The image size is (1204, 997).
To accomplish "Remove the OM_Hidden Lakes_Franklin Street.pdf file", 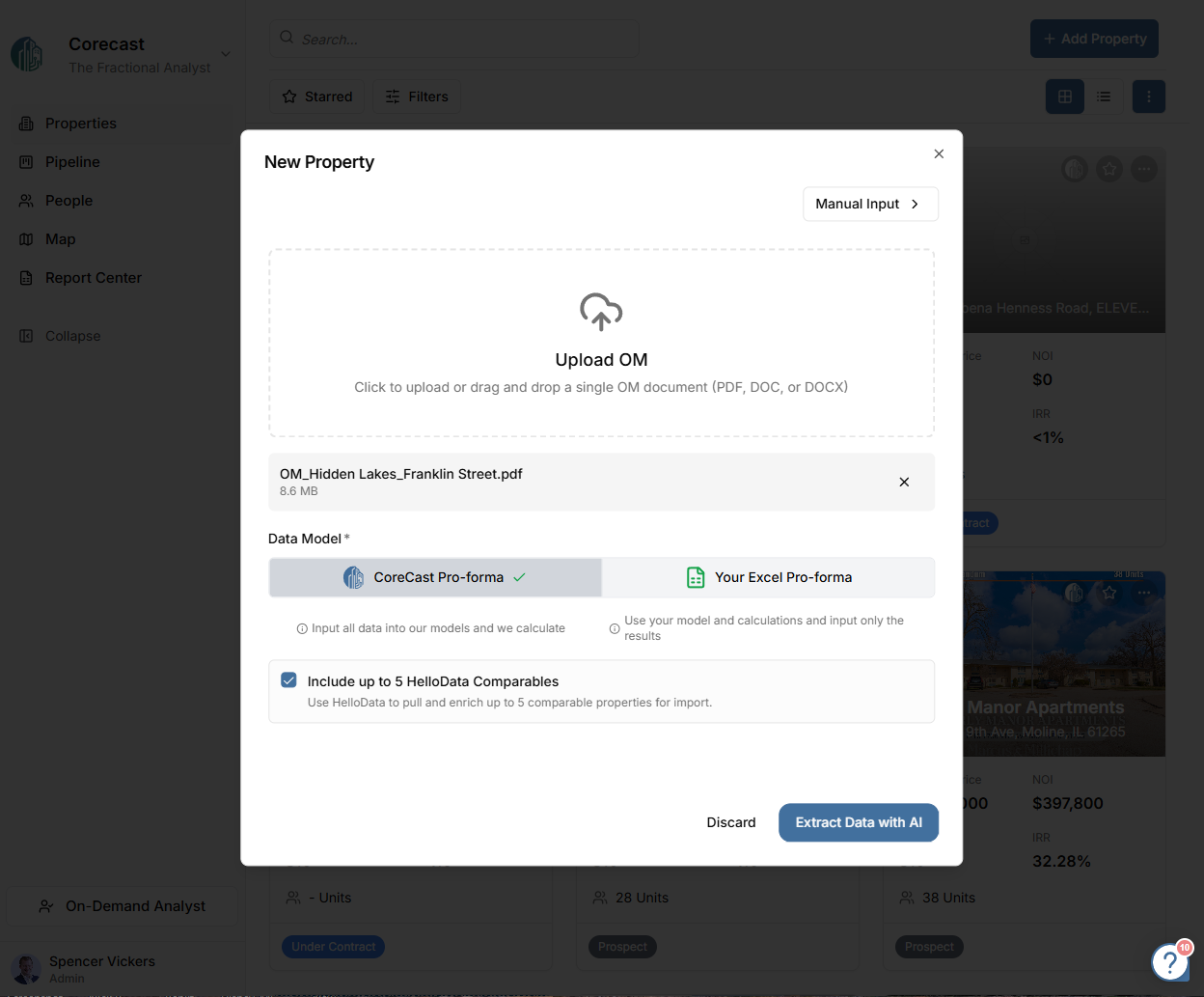I will pyautogui.click(x=904, y=482).
